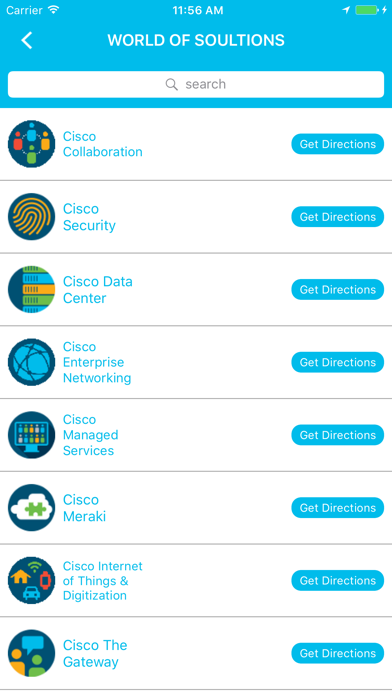The image size is (392, 696).
Task: Select the Enterprise Networking globe icon
Action: click(x=32, y=362)
